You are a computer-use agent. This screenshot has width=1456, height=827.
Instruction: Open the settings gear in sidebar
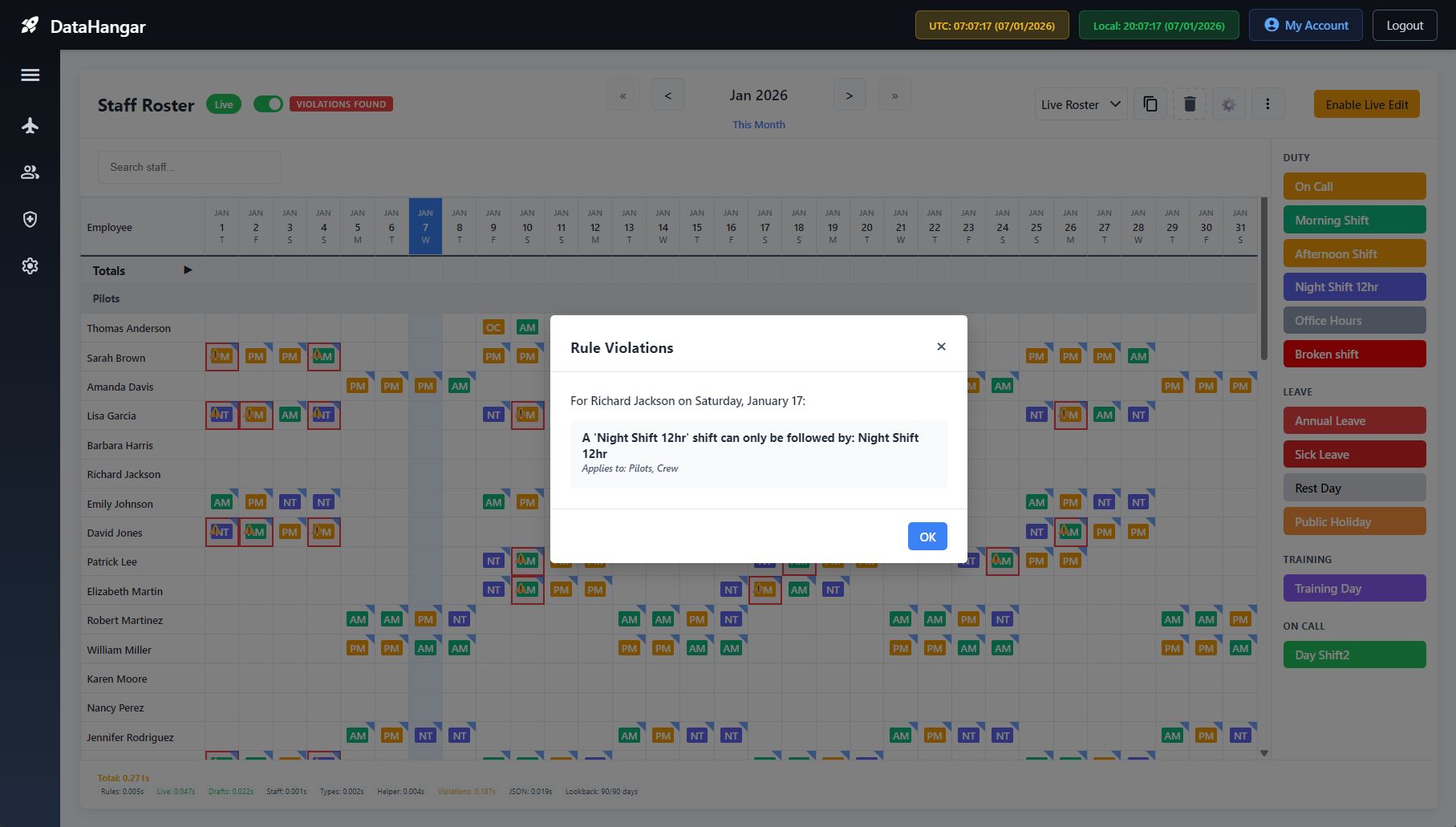(x=30, y=266)
